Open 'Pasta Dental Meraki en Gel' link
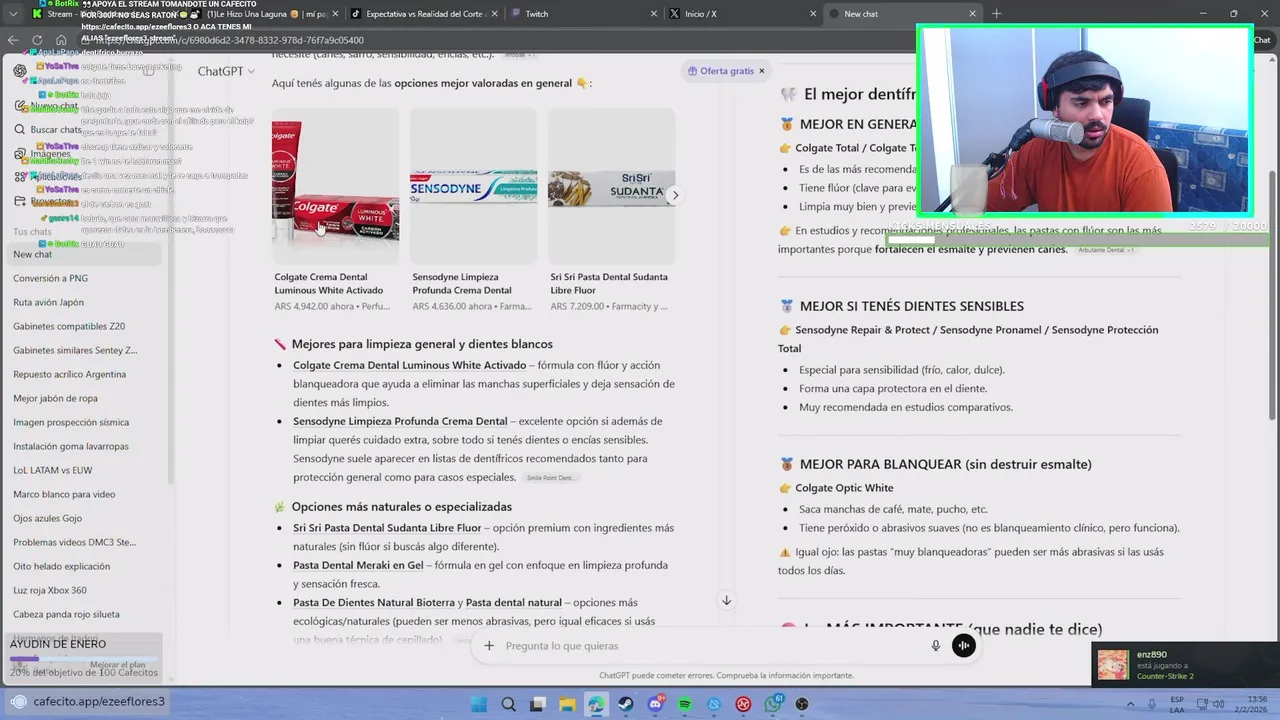The height and width of the screenshot is (720, 1280). pos(358,565)
